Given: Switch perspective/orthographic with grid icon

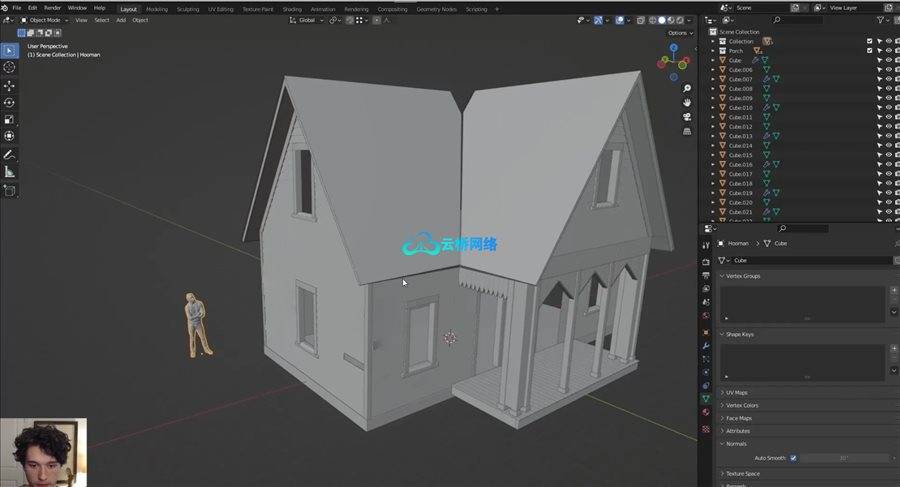Looking at the screenshot, I should tap(686, 132).
